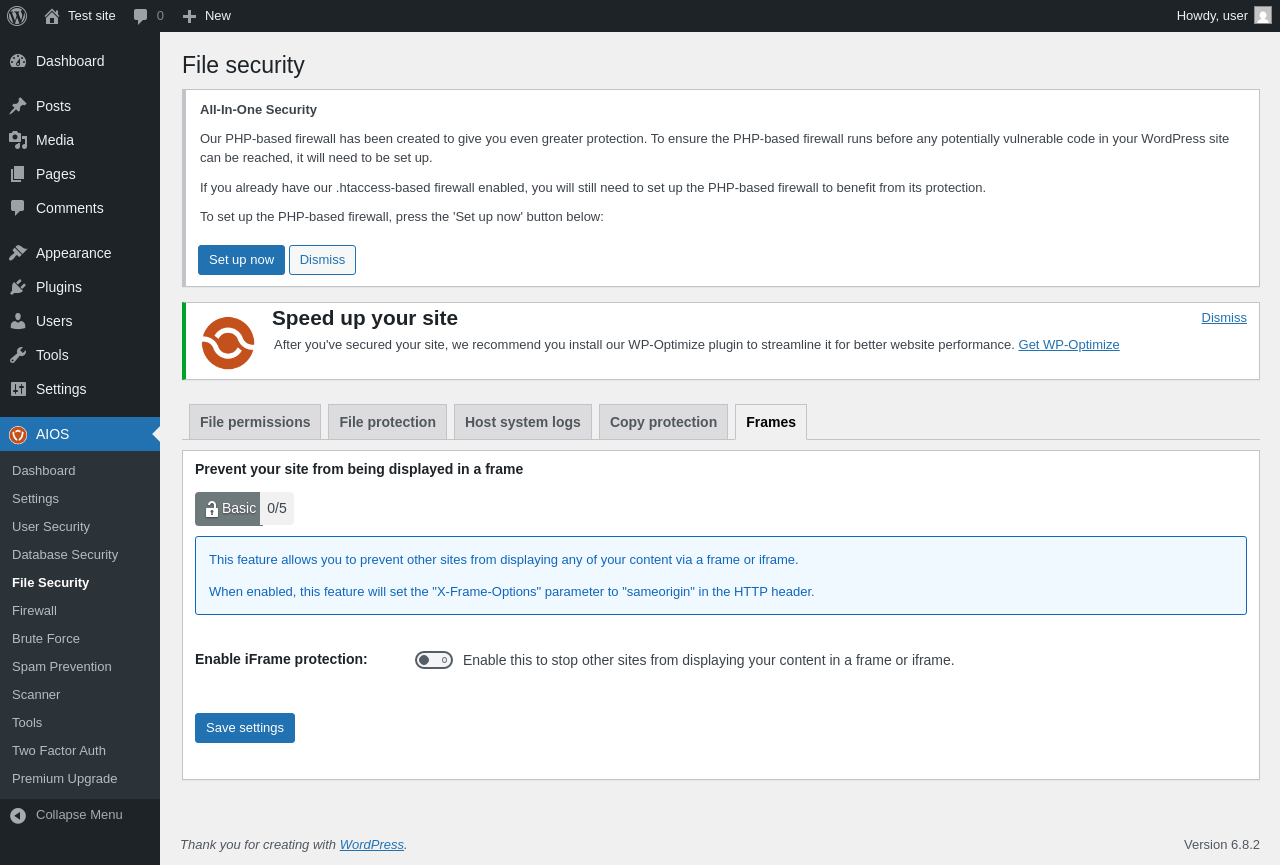The height and width of the screenshot is (865, 1280).
Task: Open the WordPress link in footer
Action: coord(372,845)
